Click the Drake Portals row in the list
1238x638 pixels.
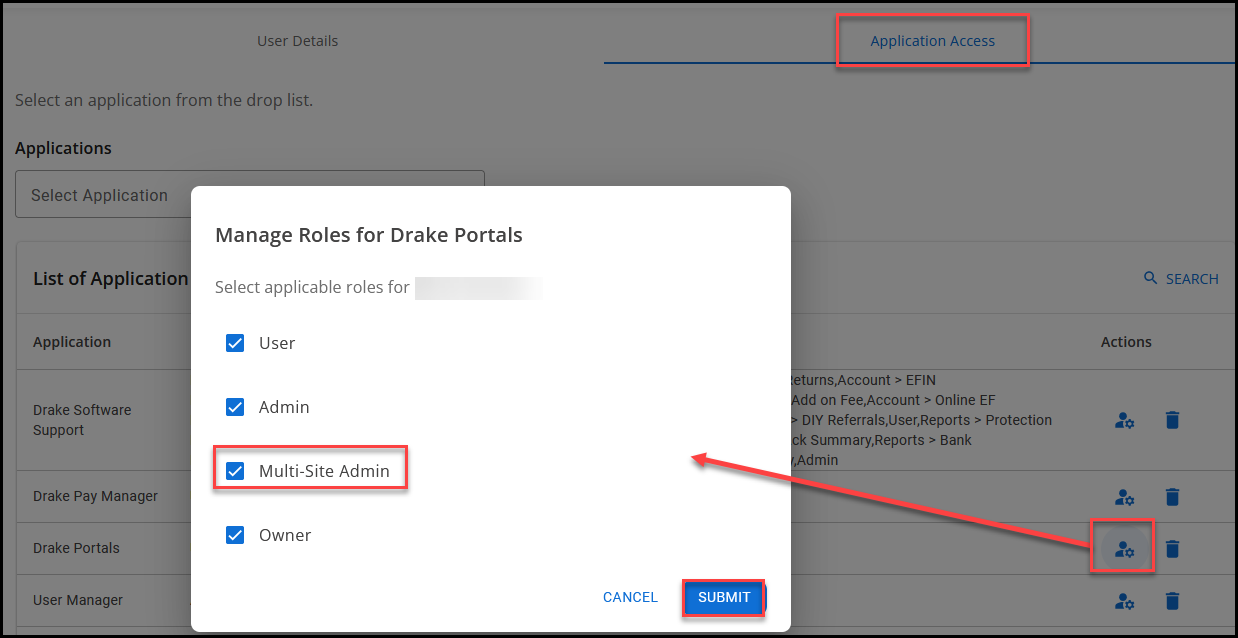click(74, 548)
